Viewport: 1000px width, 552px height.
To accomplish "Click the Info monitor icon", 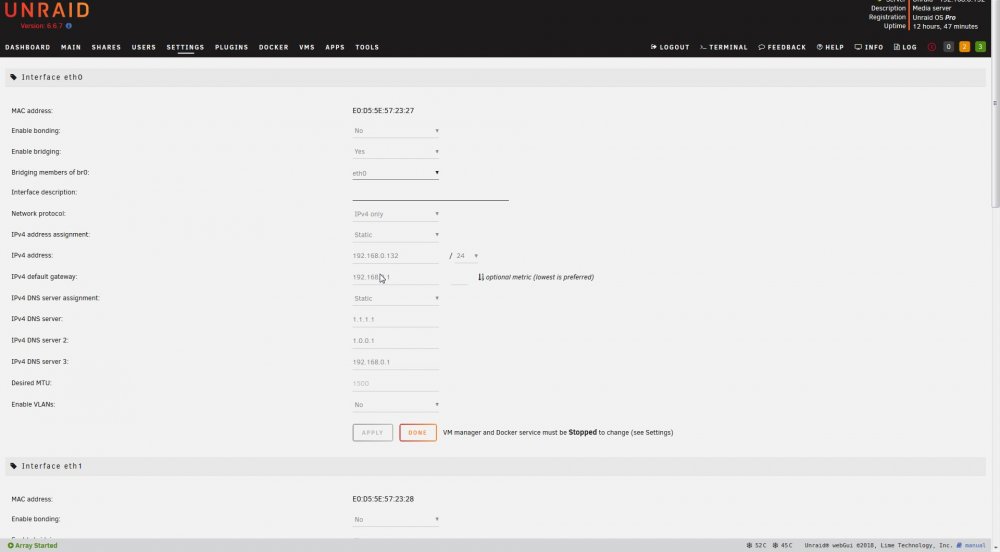I will [x=858, y=47].
